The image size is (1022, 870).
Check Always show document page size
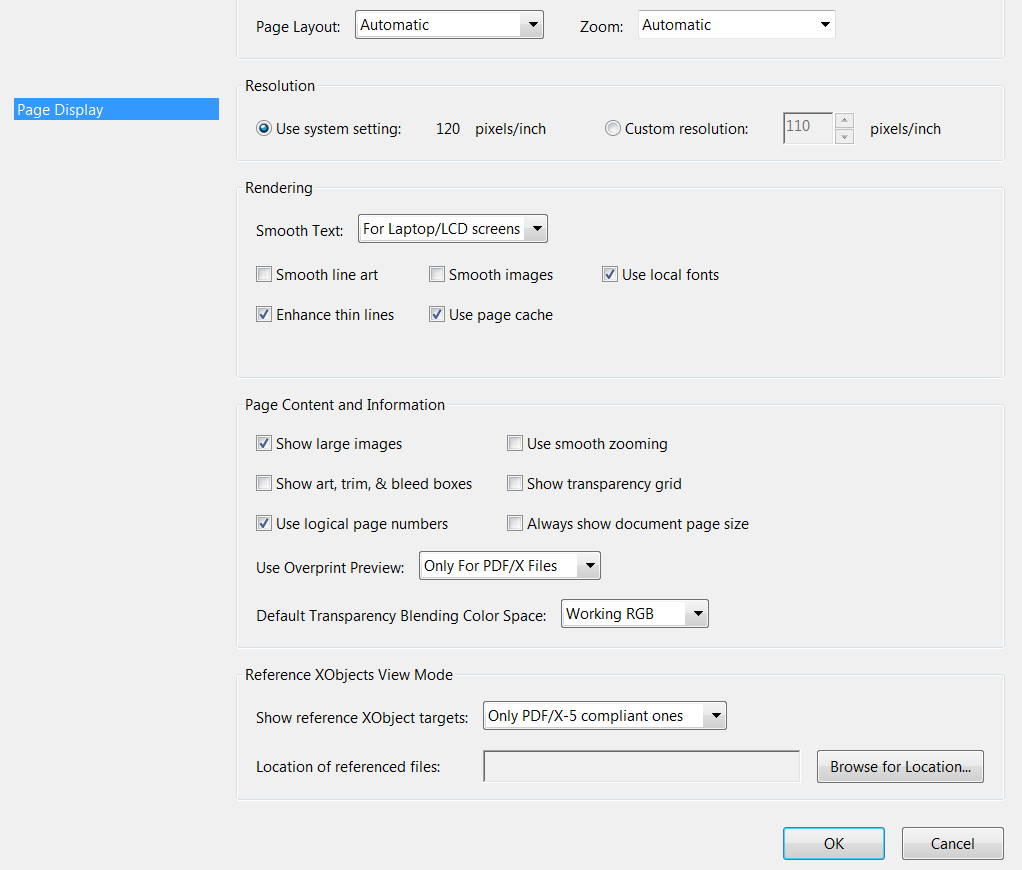coord(515,522)
